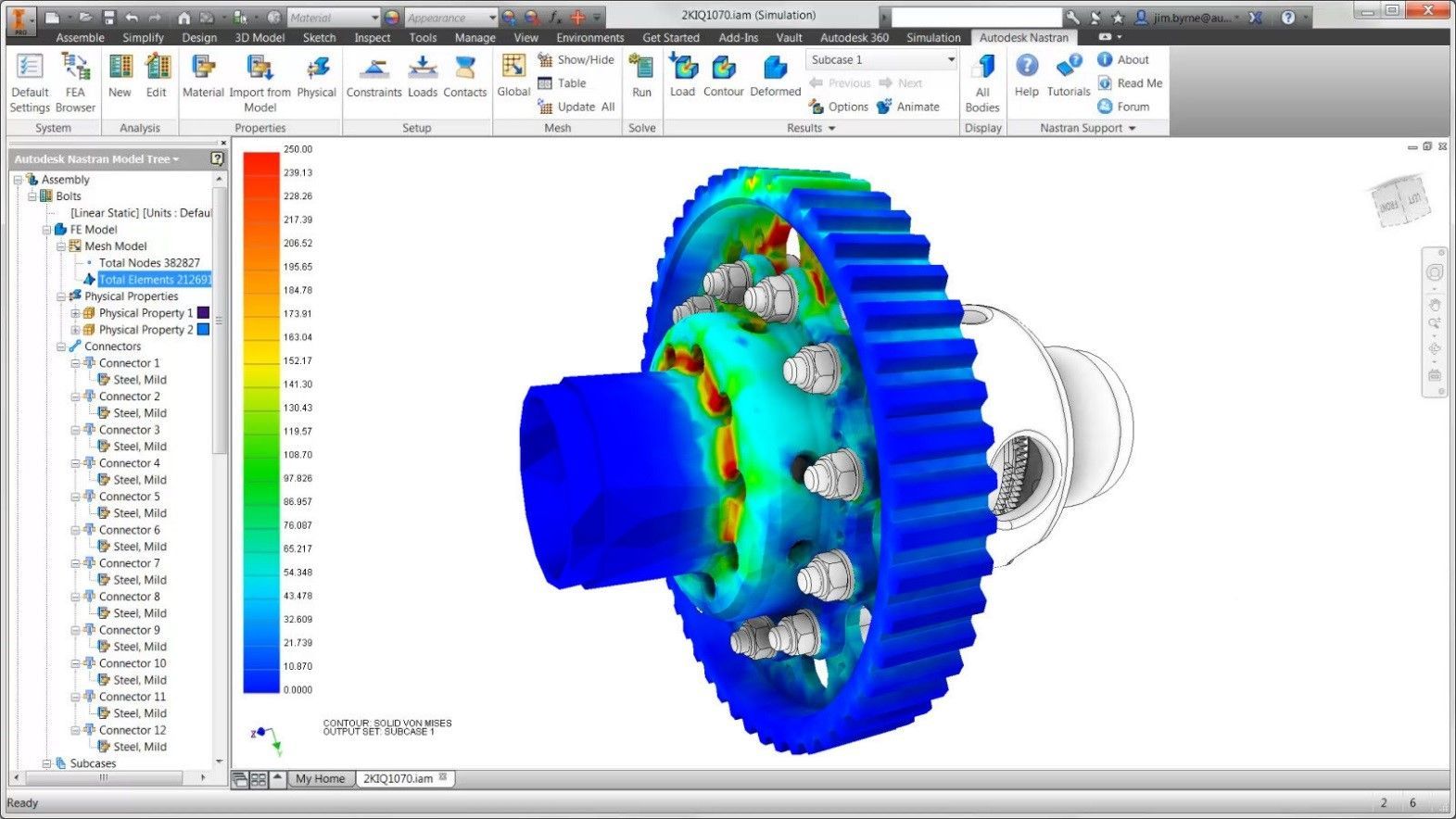This screenshot has width=1456, height=819.
Task: Open Global mesh settings
Action: [513, 76]
